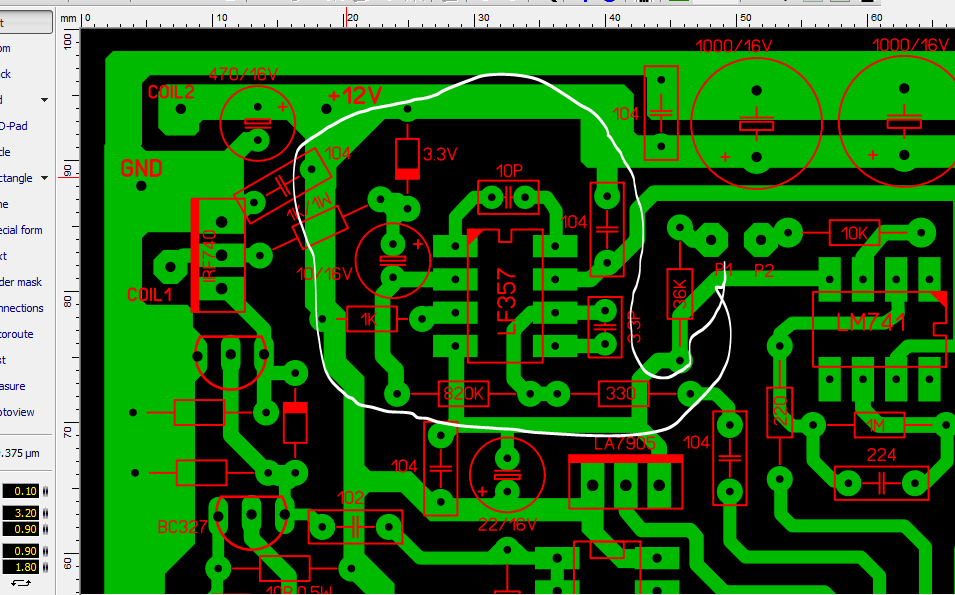Select the 220 resistor component

point(780,412)
